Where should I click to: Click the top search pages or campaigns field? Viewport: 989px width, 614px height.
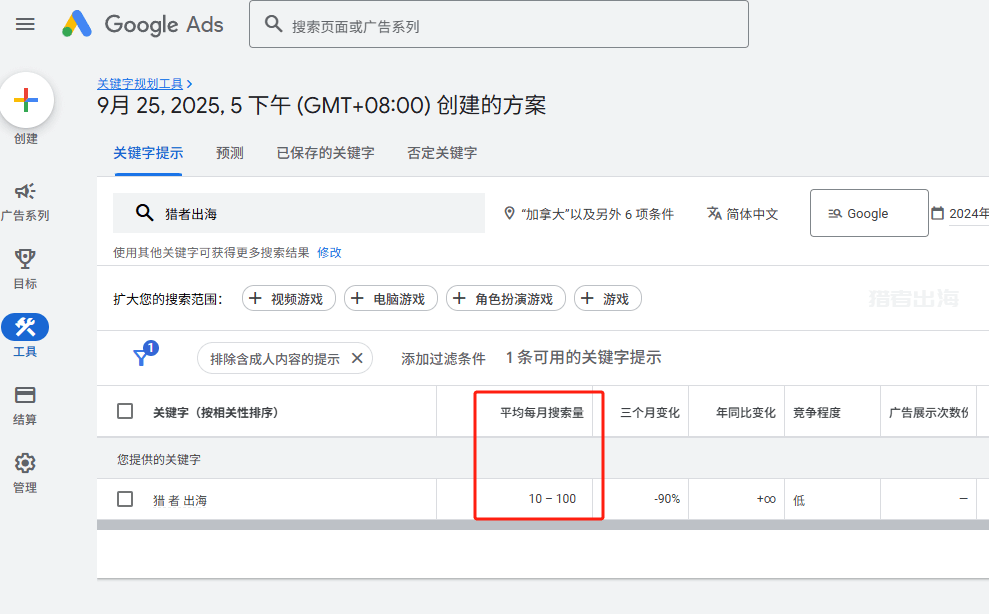point(499,24)
